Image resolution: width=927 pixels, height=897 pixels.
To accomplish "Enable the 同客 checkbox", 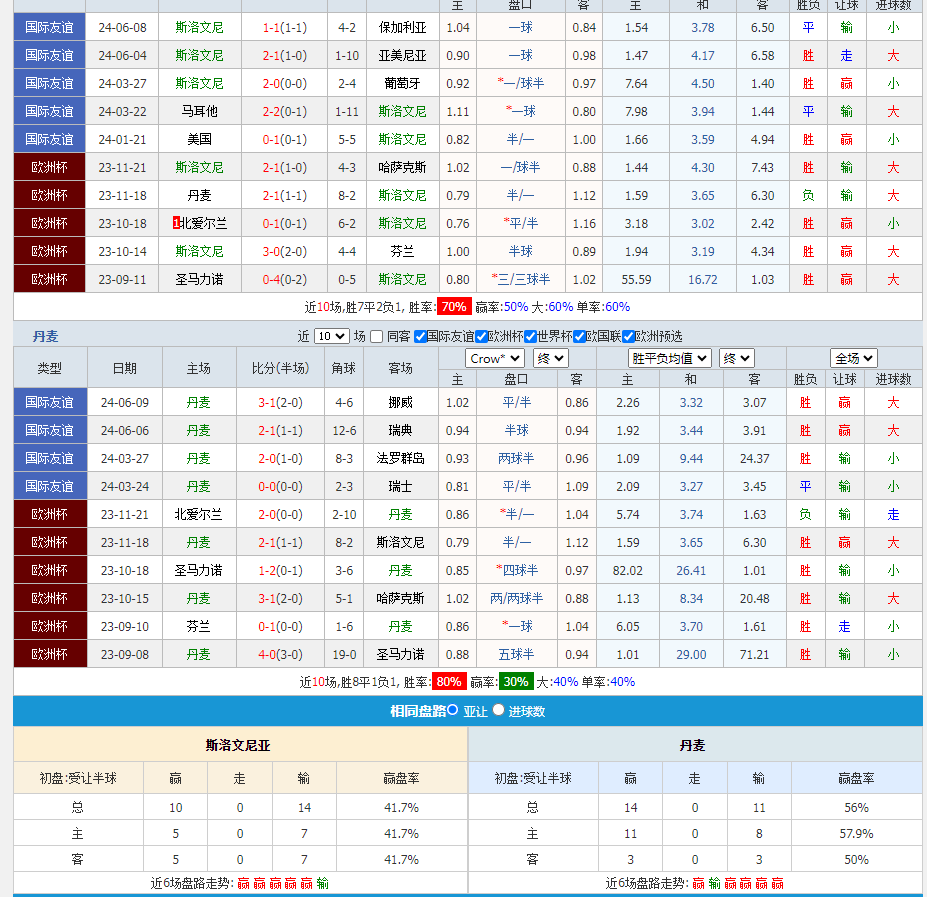I will 377,337.
